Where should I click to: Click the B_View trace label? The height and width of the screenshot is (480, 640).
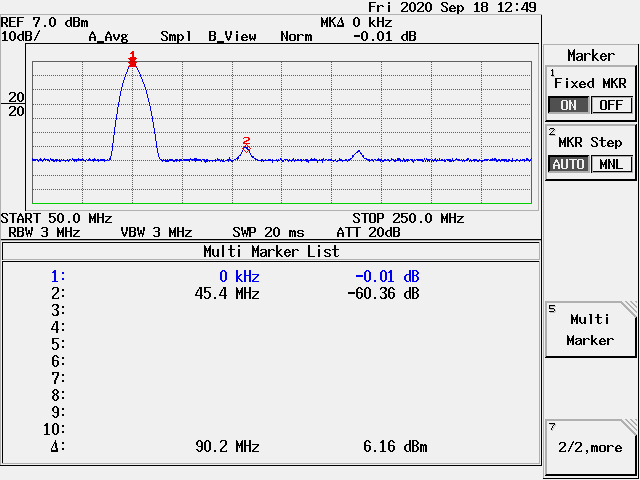232,37
